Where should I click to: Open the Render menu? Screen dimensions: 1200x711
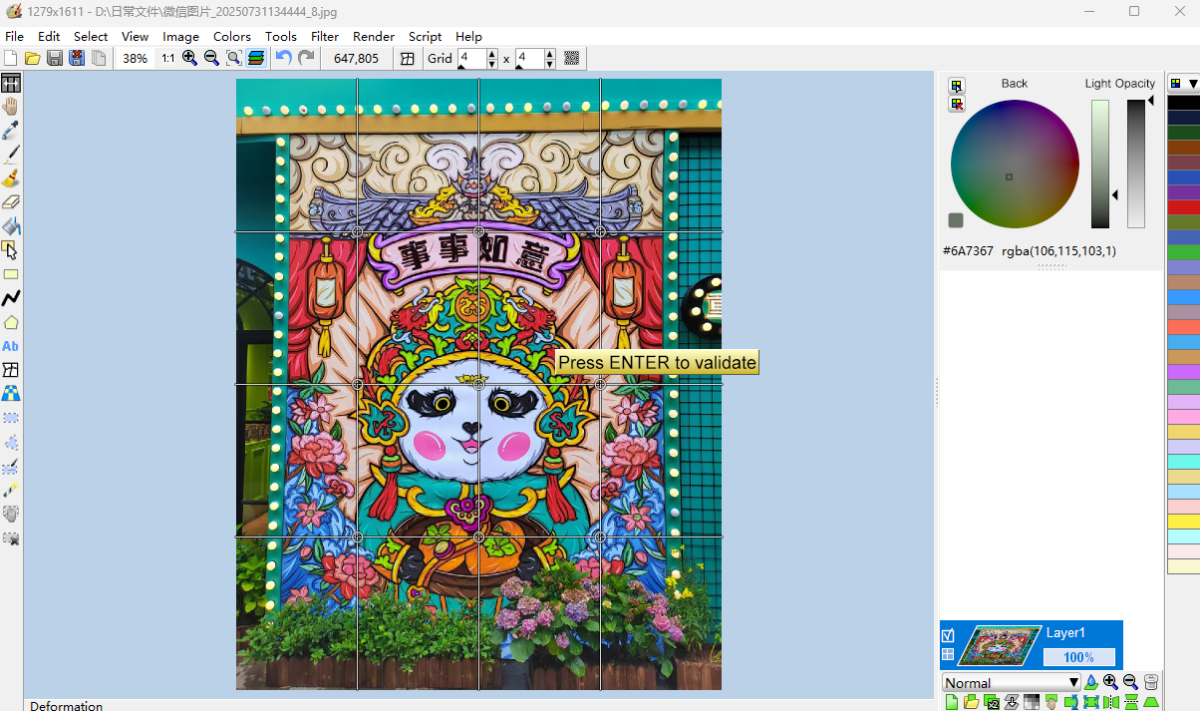click(x=373, y=36)
